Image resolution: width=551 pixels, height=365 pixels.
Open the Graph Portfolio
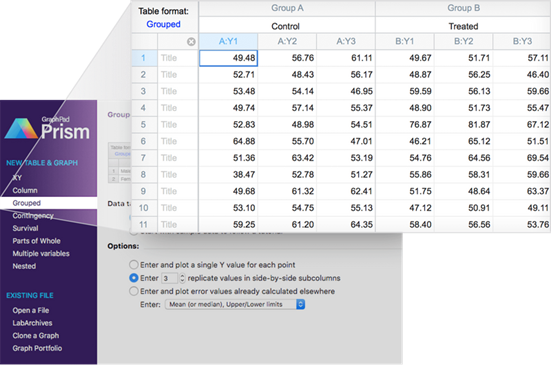37,348
